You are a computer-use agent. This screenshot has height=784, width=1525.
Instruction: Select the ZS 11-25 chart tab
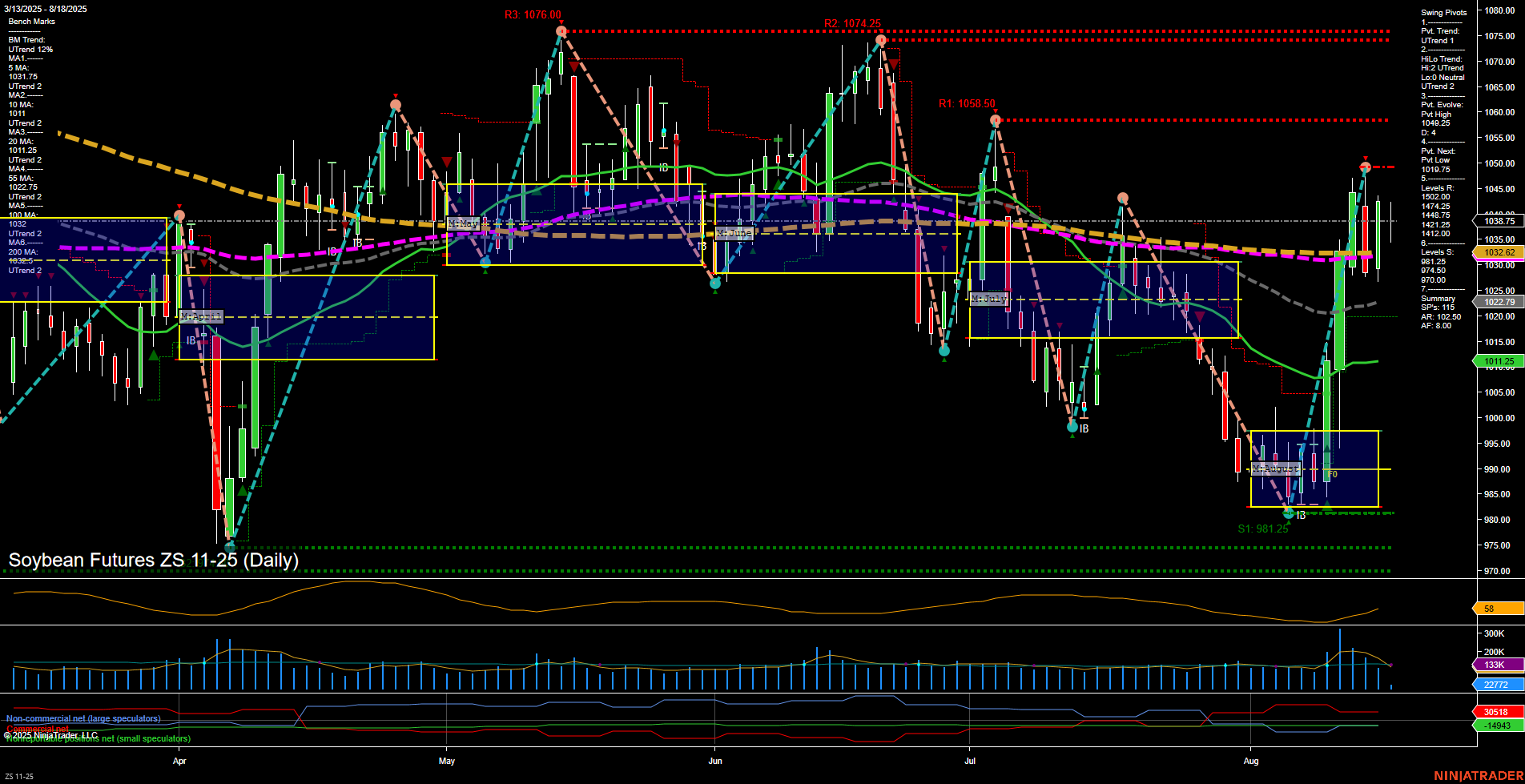(x=19, y=775)
